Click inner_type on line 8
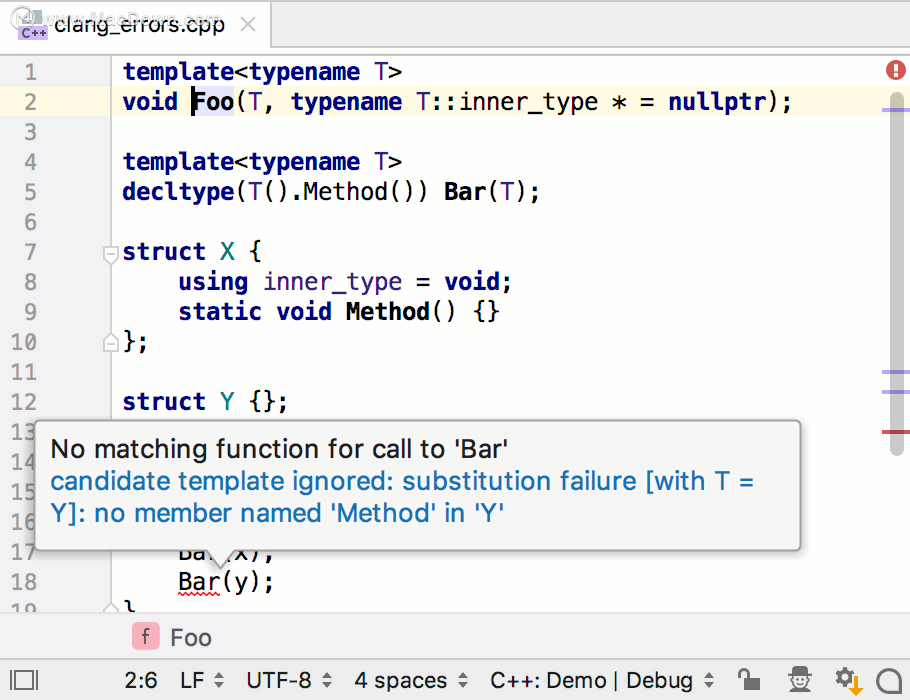Viewport: 910px width, 700px height. pyautogui.click(x=333, y=282)
